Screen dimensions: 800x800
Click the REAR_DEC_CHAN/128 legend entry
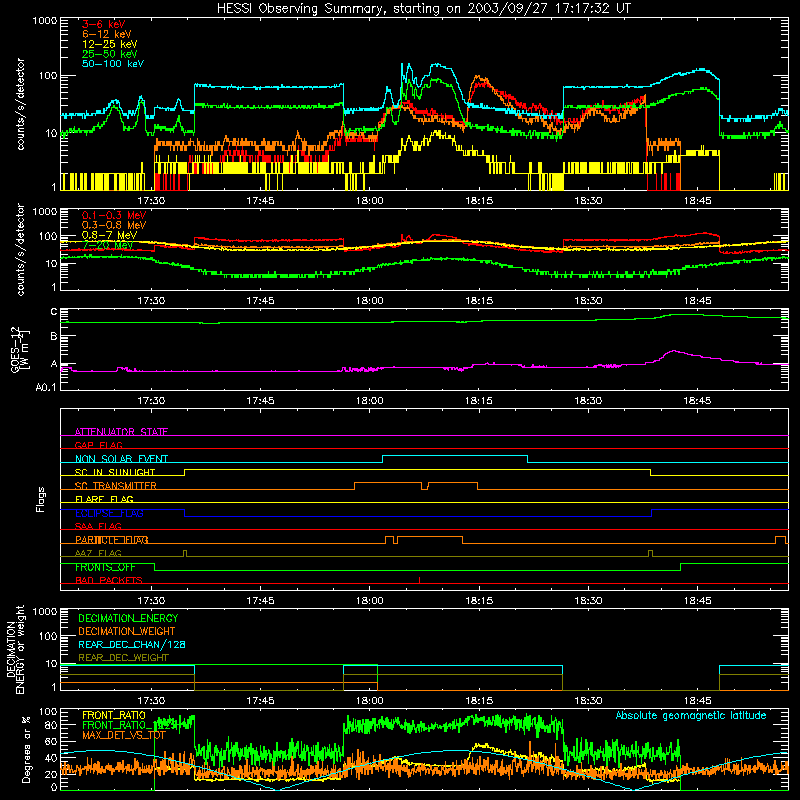[132, 644]
